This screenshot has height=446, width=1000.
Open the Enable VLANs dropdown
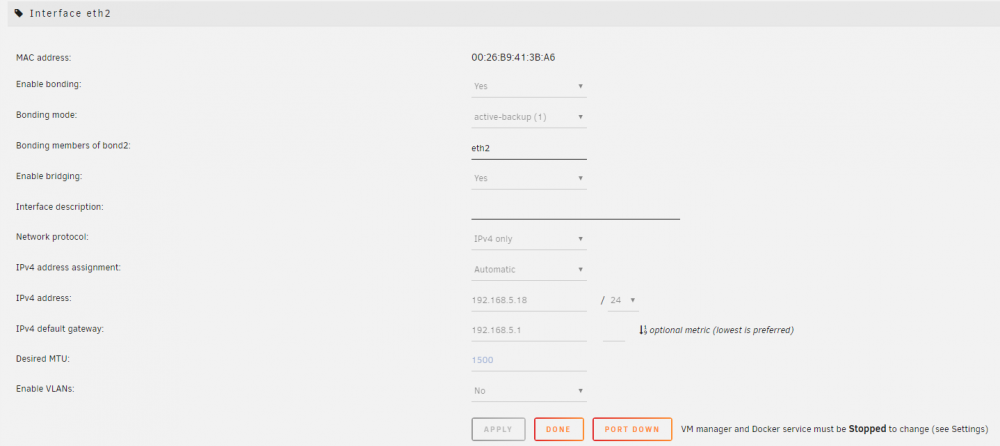click(x=529, y=390)
